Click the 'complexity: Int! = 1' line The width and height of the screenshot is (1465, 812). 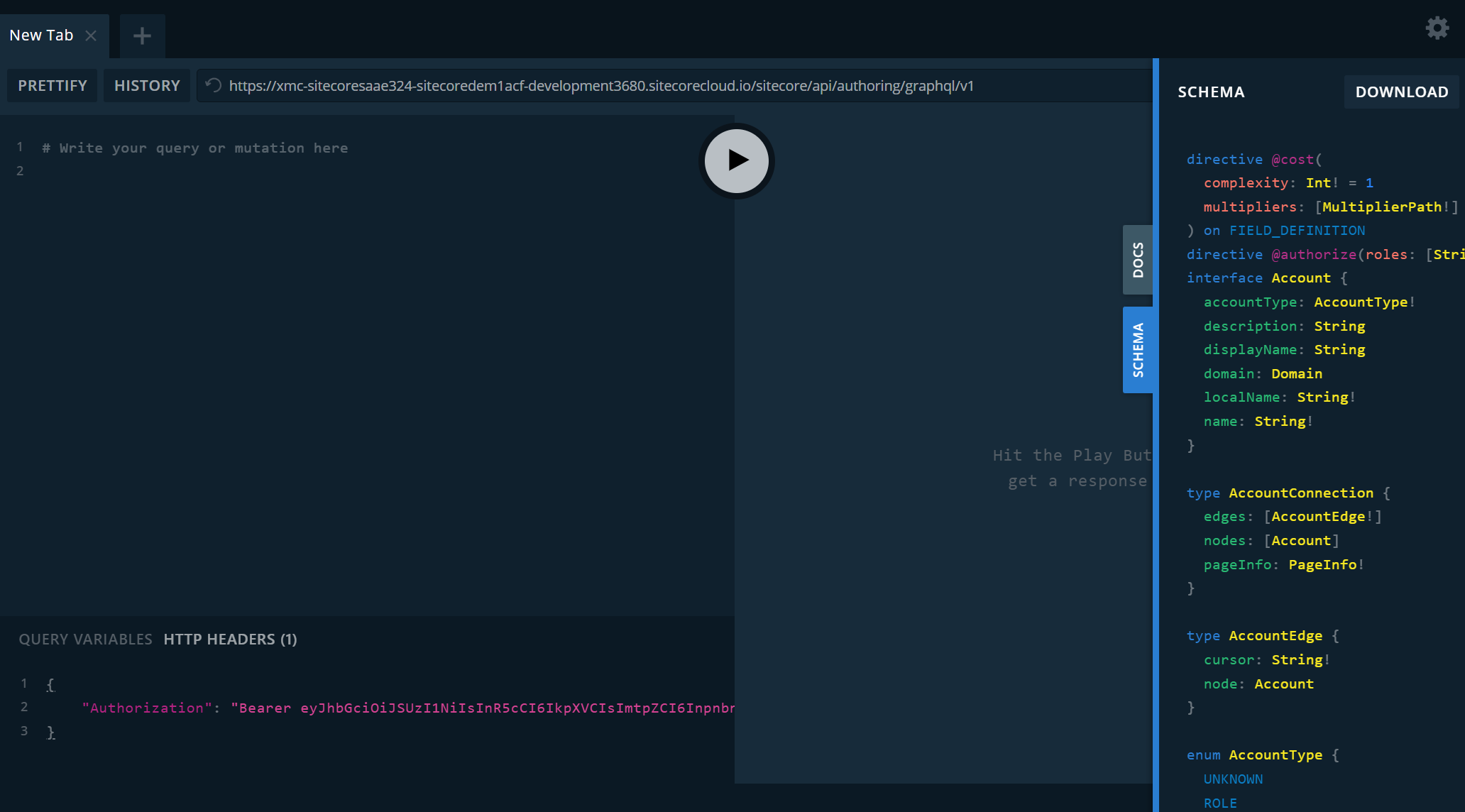coord(1288,183)
